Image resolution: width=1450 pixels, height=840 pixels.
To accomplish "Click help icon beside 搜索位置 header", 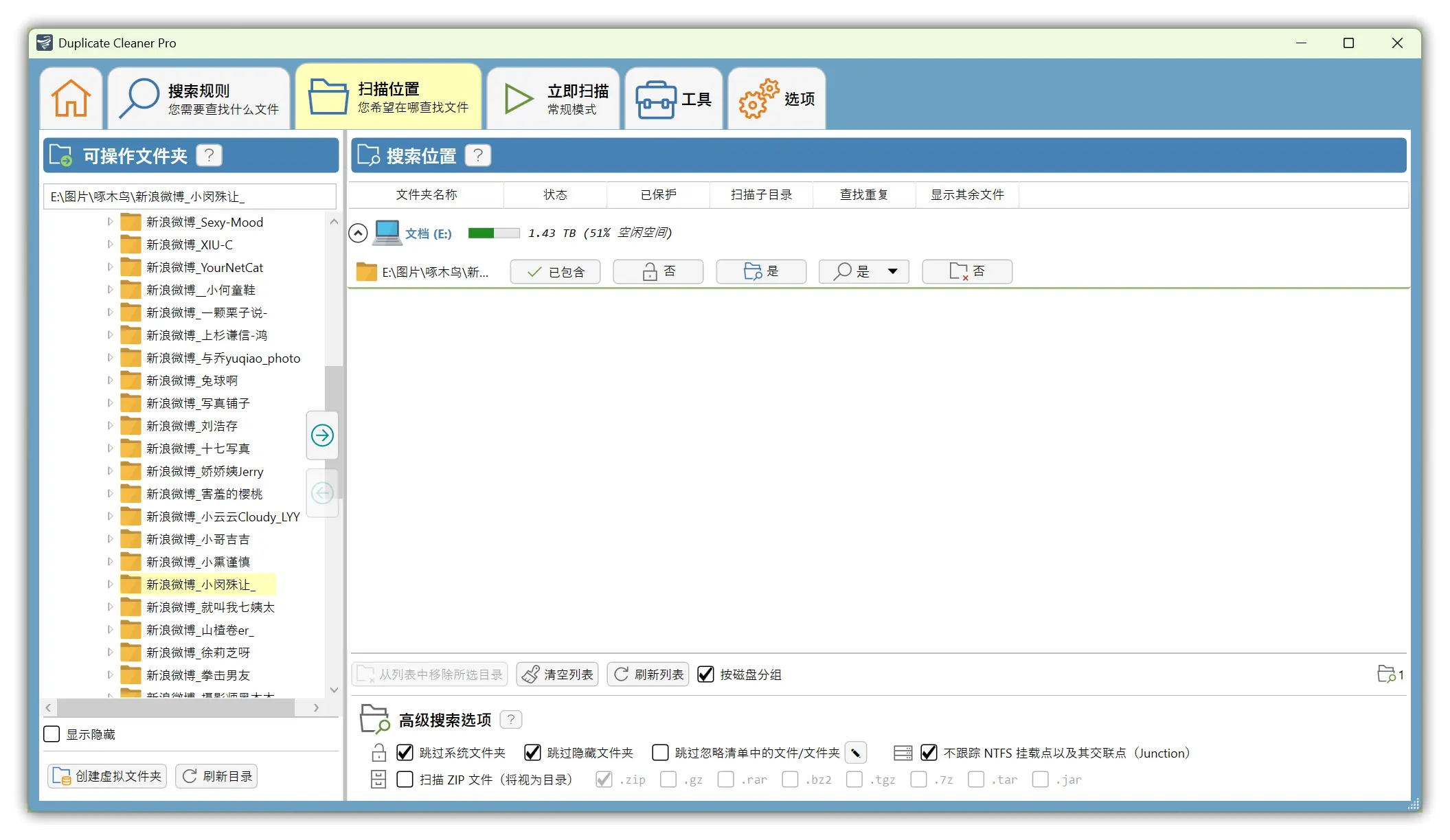I will point(478,156).
